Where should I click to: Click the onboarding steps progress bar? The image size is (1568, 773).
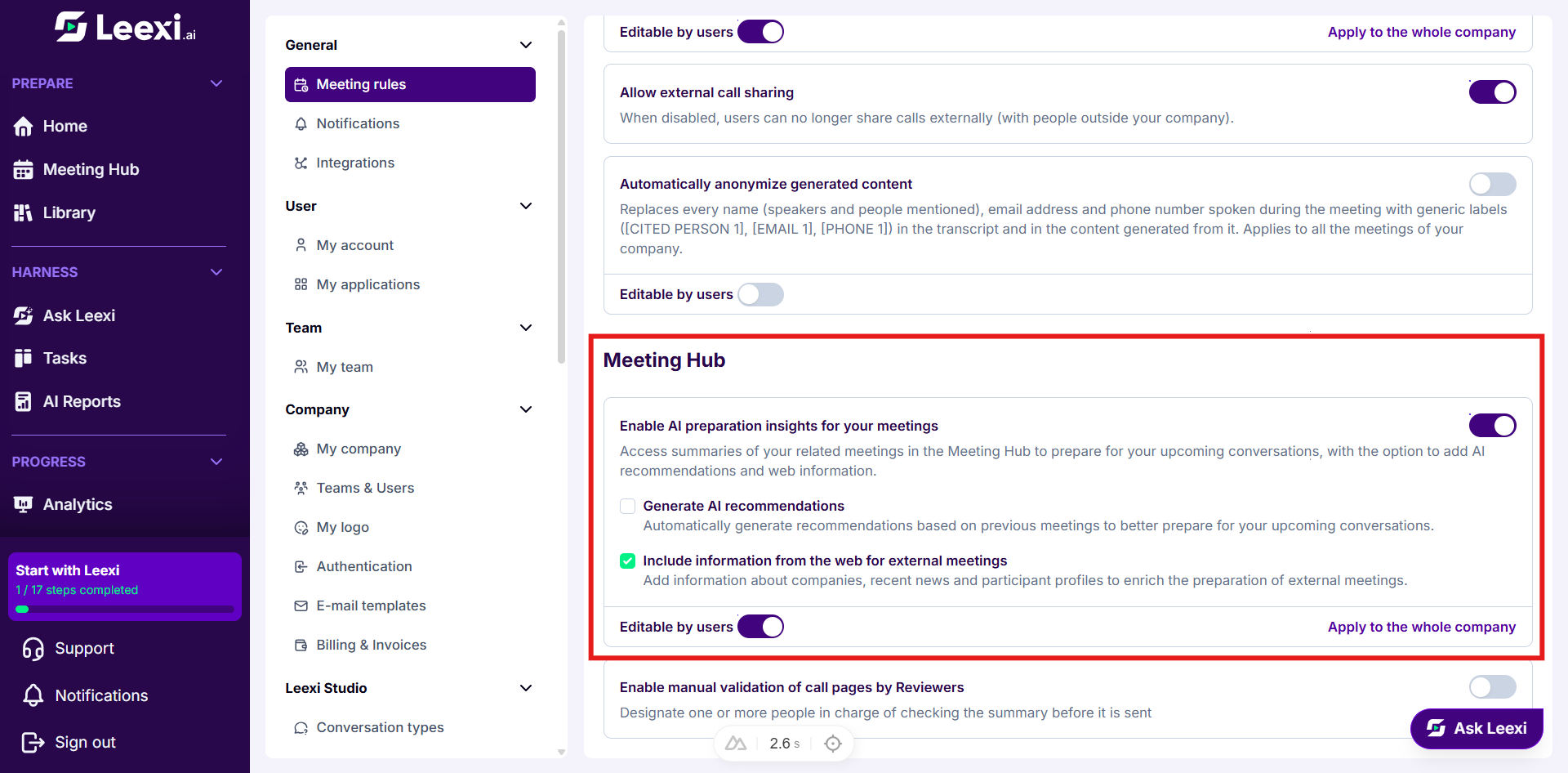coord(125,609)
